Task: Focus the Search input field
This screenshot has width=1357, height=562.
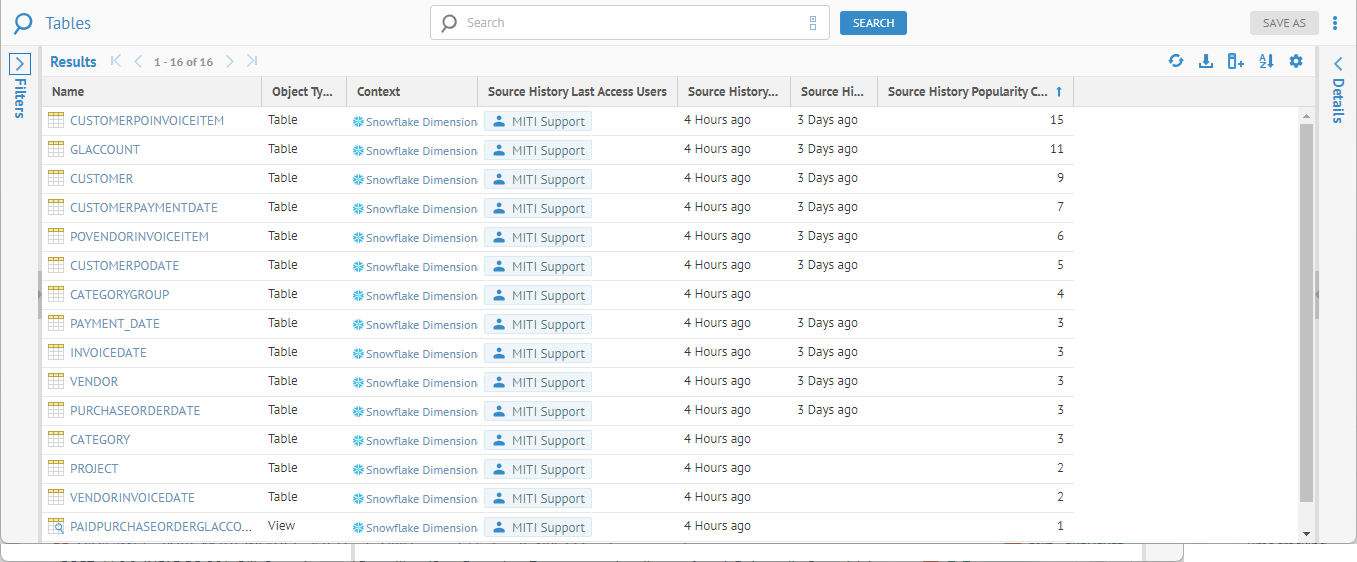Action: coord(630,23)
